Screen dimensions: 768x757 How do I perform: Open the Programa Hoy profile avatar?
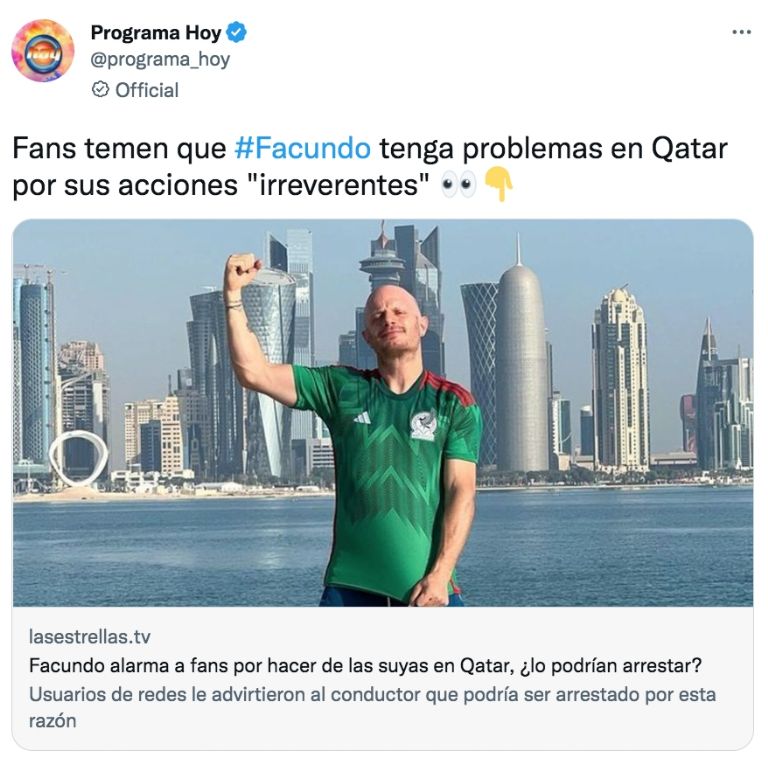tap(43, 50)
